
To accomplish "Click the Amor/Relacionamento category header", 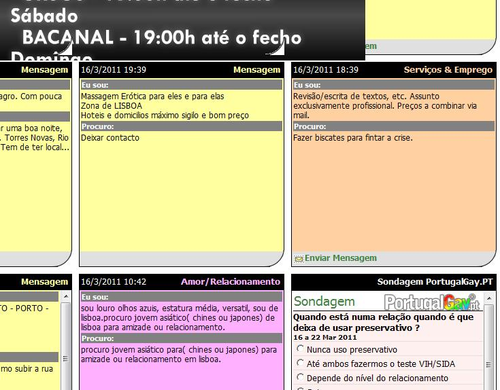I will tap(230, 282).
